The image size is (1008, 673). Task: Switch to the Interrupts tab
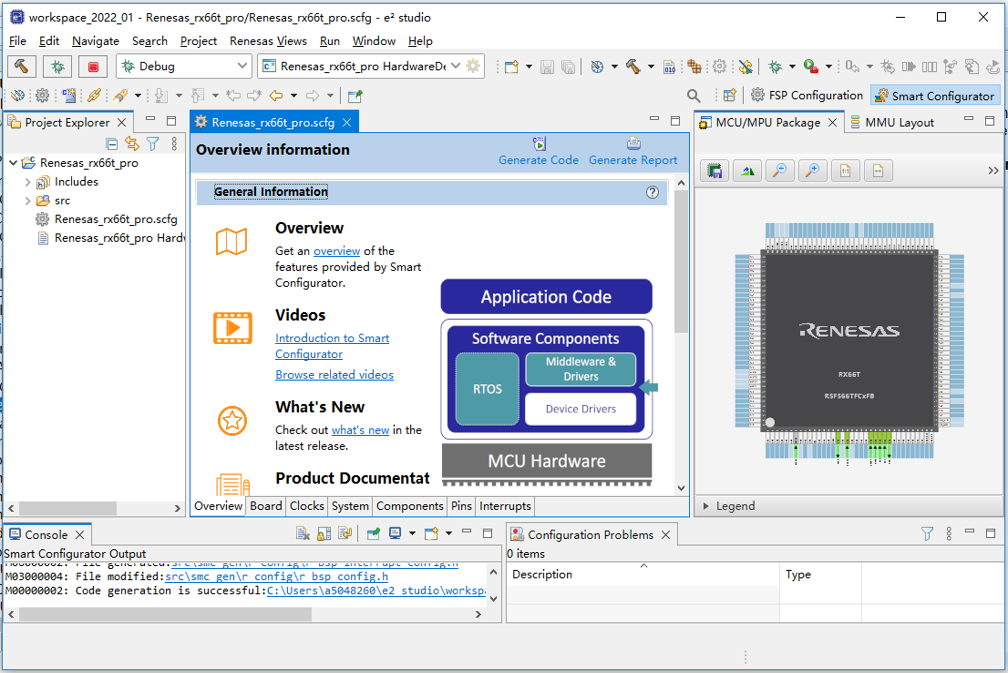505,506
